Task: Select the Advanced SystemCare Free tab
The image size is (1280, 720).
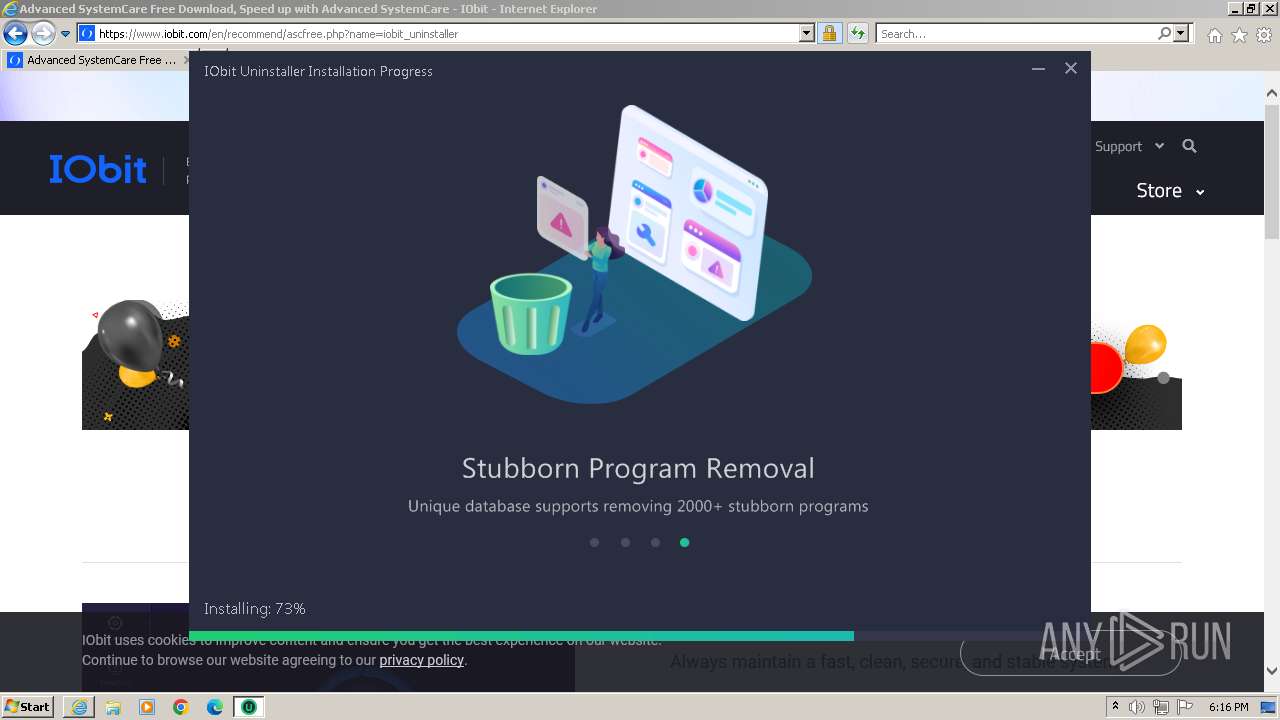Action: point(98,60)
